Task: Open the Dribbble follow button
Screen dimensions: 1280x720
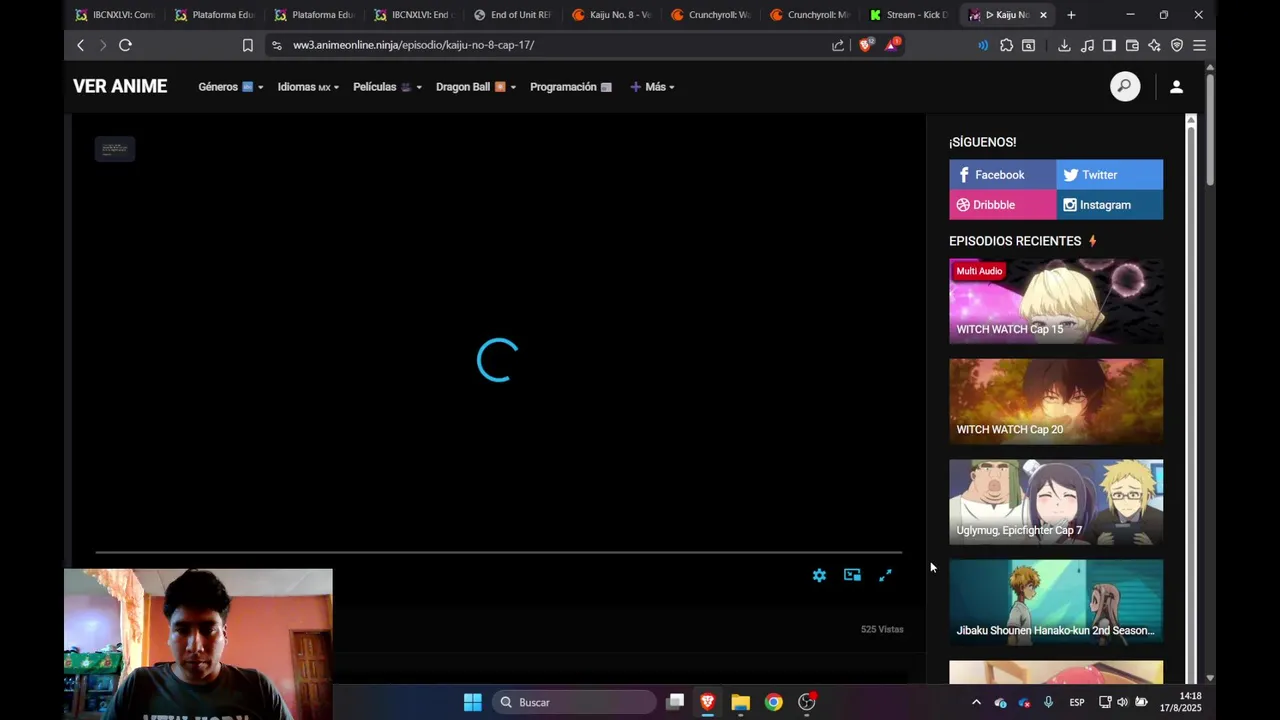Action: (1002, 205)
